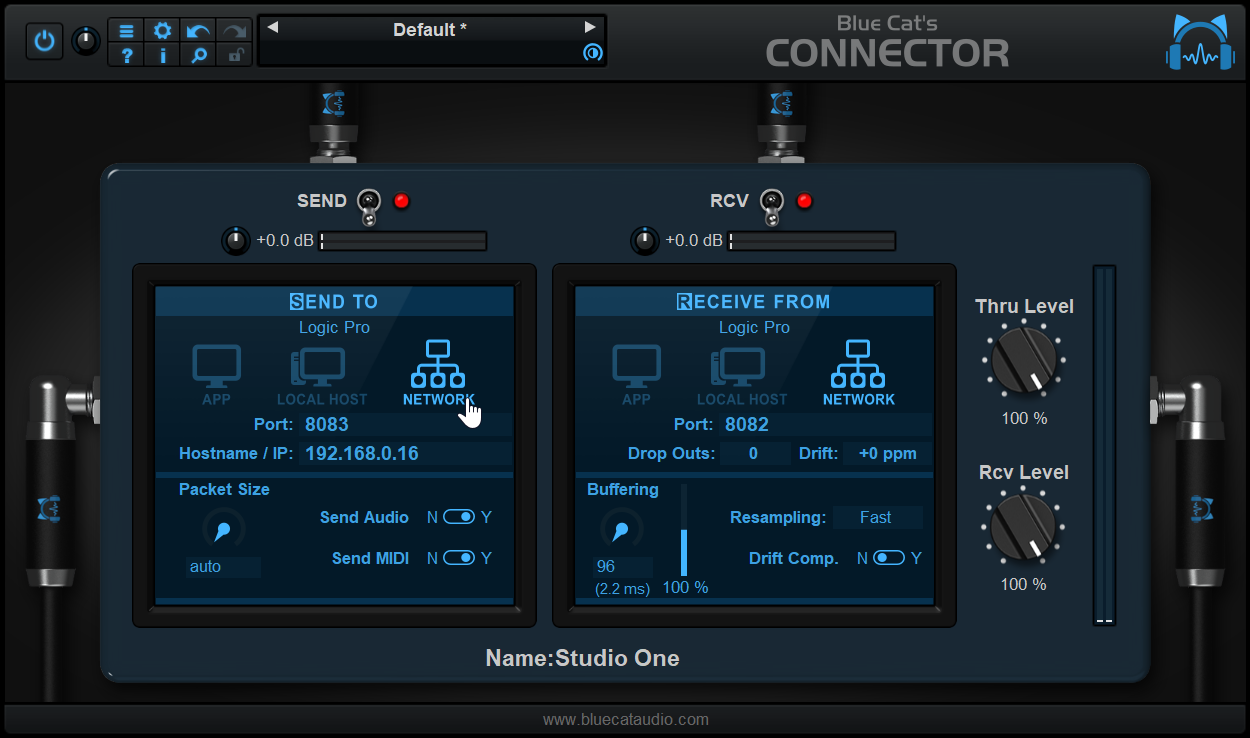
Task: Click the receive +0.0 dB value
Action: click(694, 241)
